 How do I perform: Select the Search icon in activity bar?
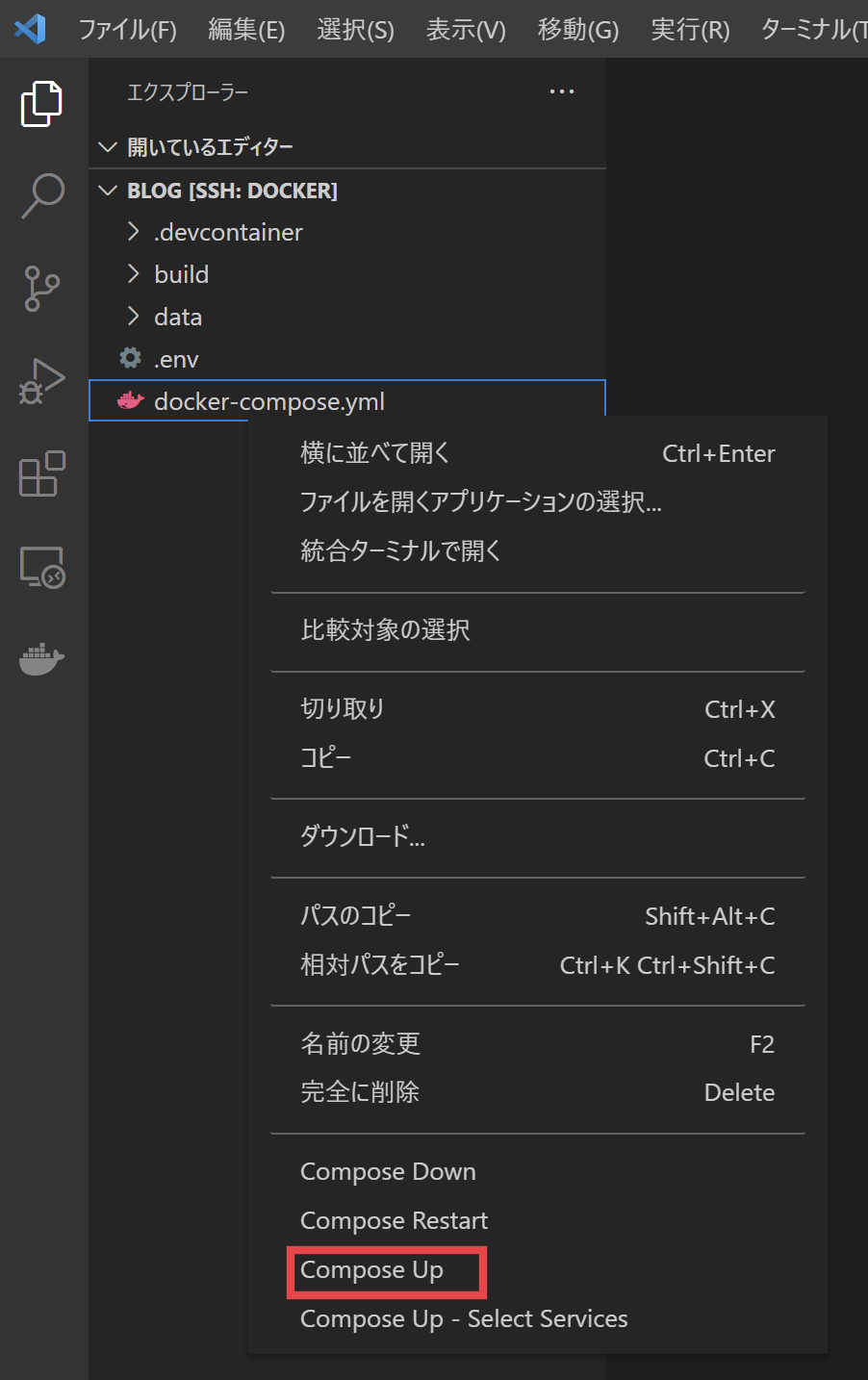pyautogui.click(x=41, y=195)
